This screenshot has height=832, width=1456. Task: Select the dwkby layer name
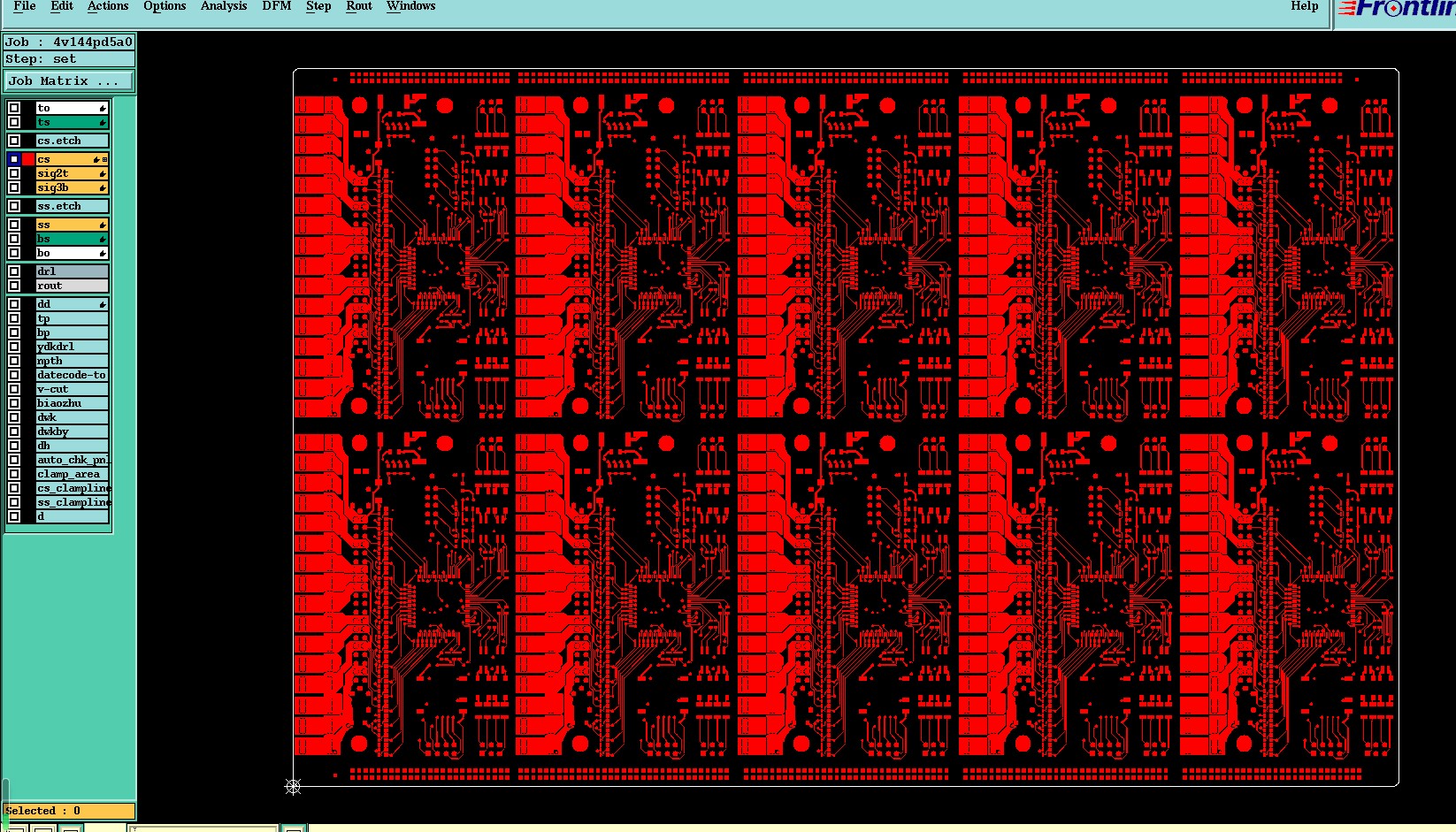[x=72, y=431]
